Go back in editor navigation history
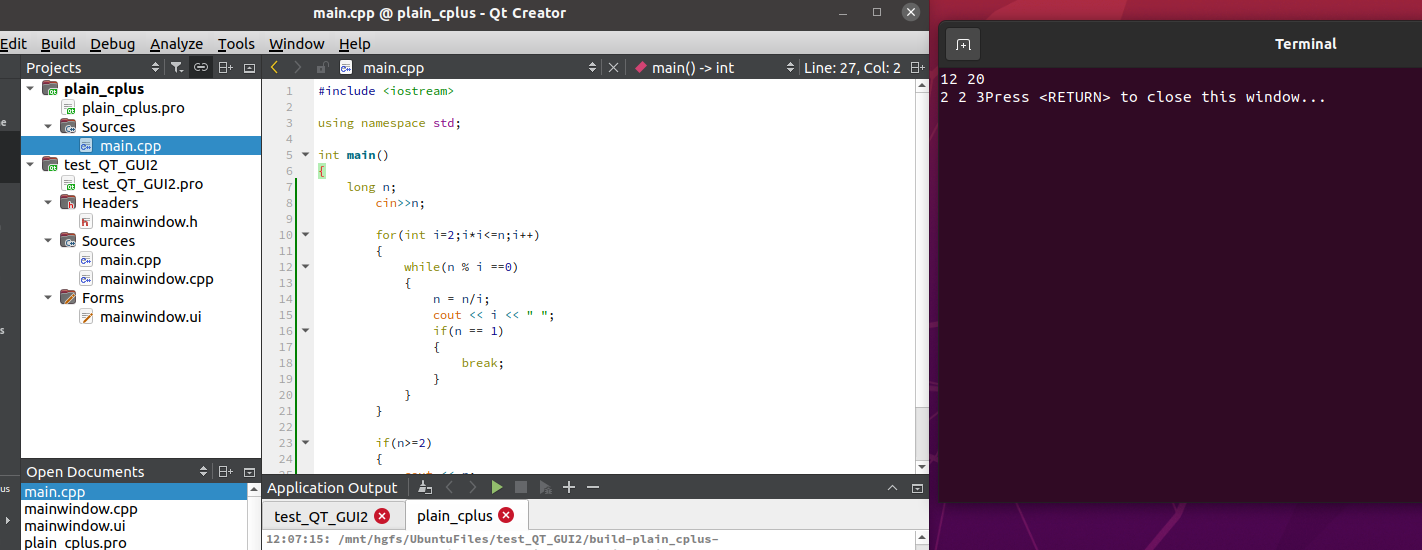Screen dimensions: 1422x550 tap(275, 67)
